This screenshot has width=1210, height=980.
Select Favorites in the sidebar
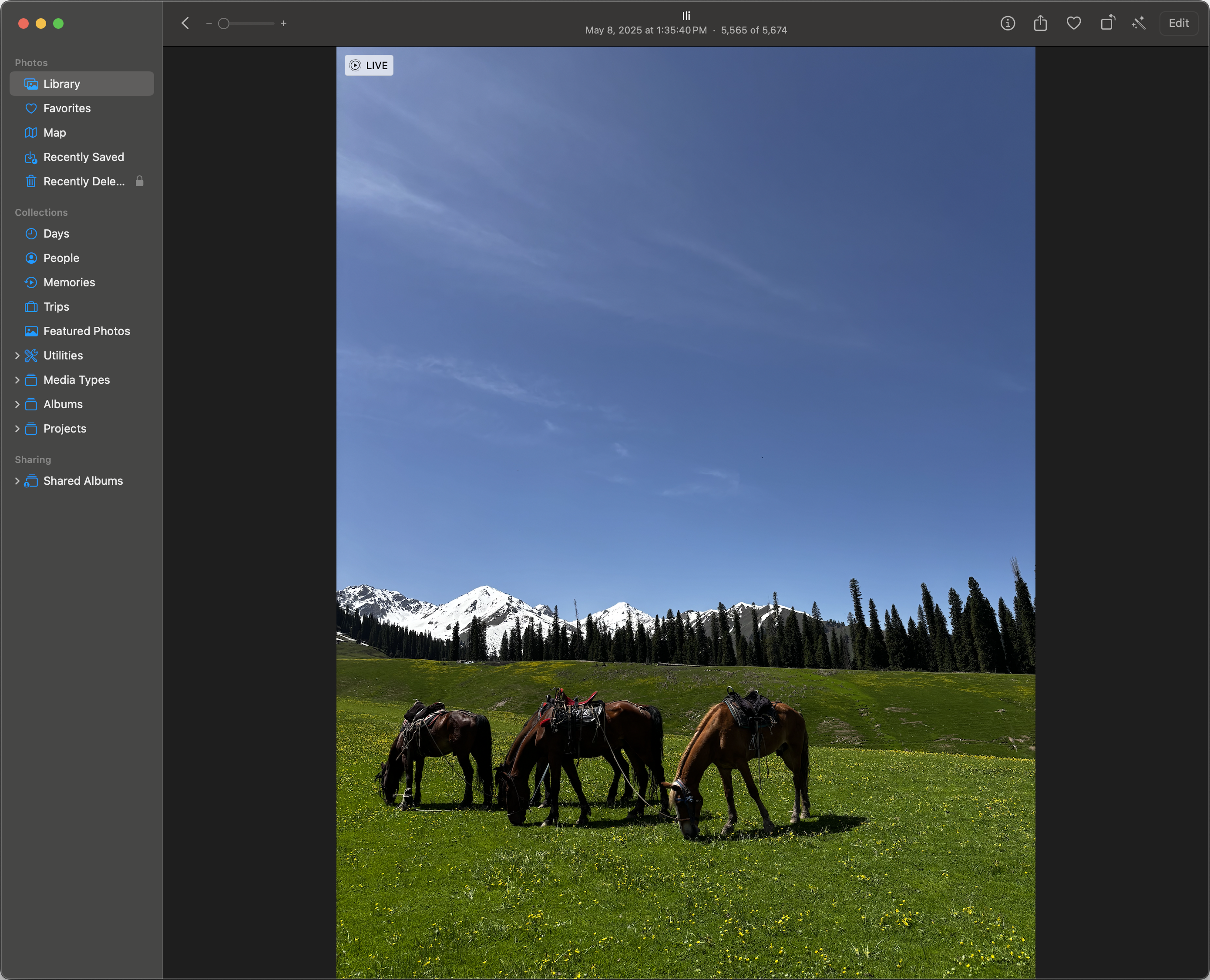tap(67, 108)
